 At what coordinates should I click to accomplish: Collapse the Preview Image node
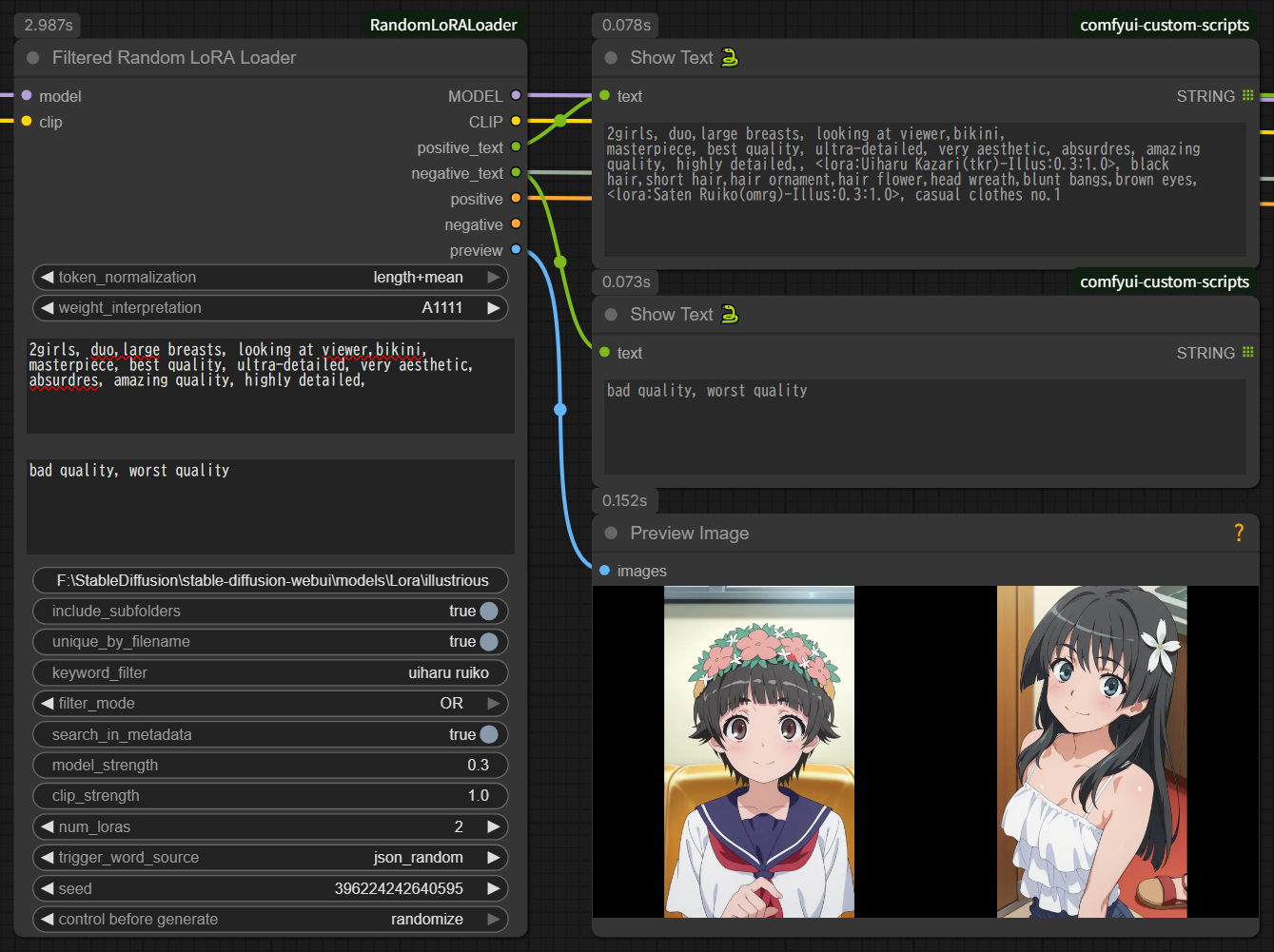pyautogui.click(x=611, y=534)
